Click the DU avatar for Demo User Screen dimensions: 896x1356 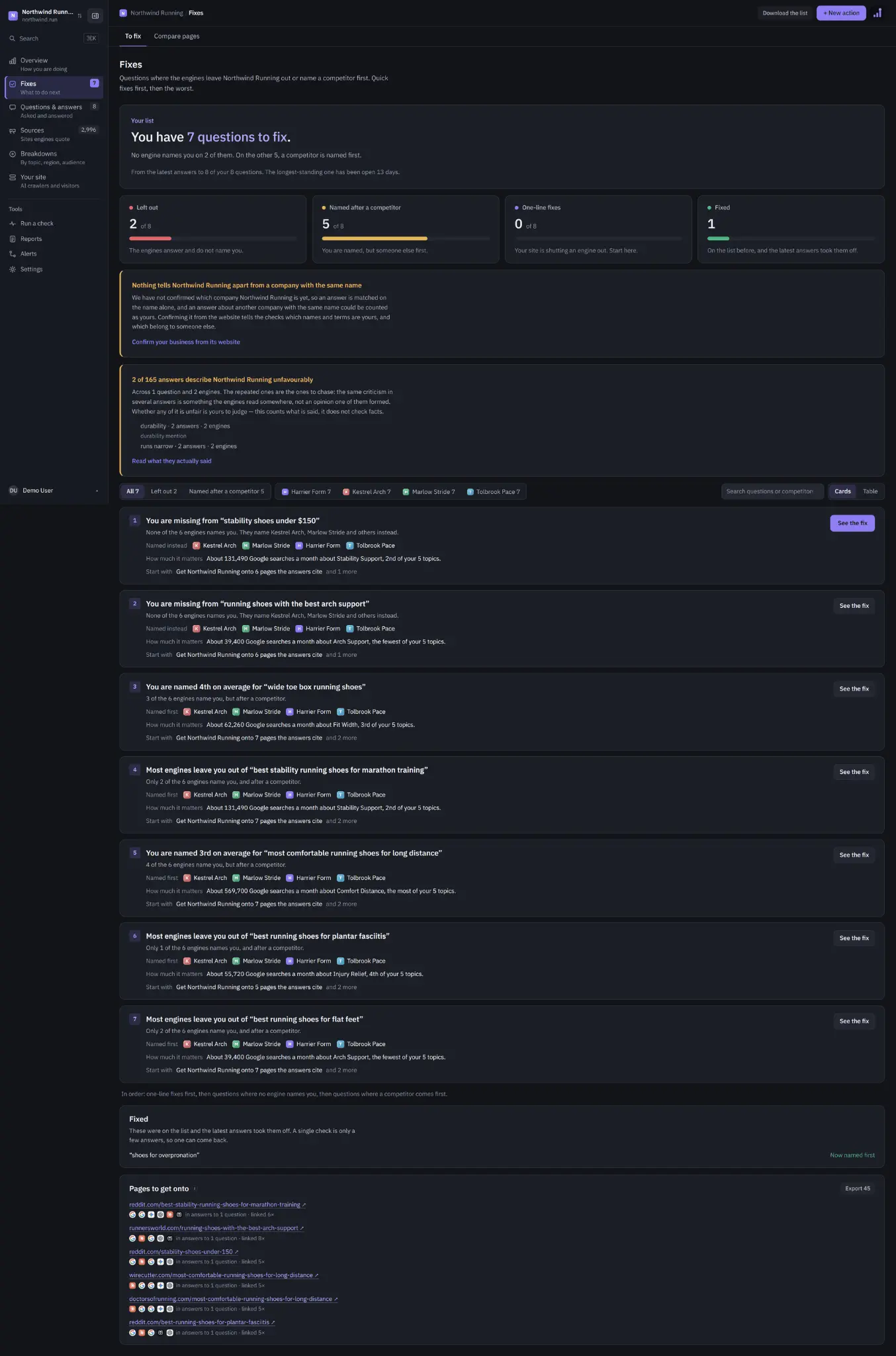click(13, 491)
